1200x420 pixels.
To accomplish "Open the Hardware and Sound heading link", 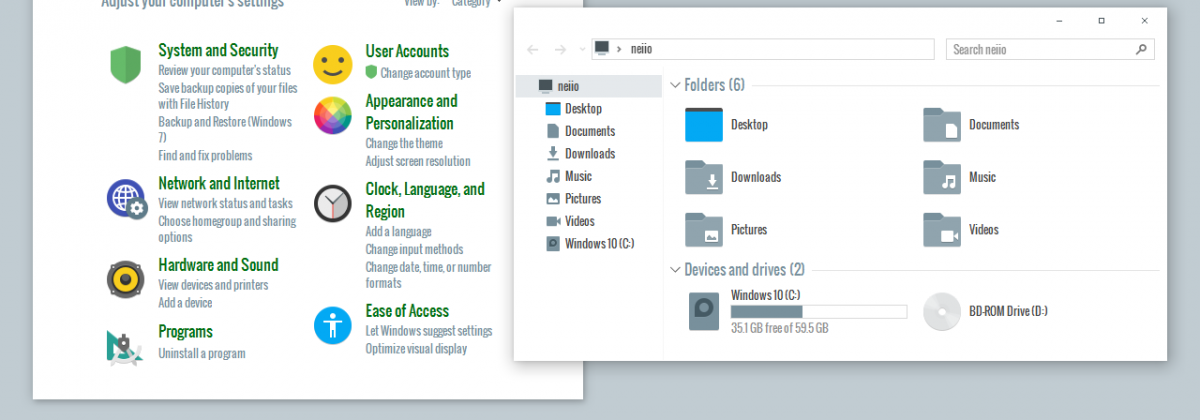I will [218, 265].
